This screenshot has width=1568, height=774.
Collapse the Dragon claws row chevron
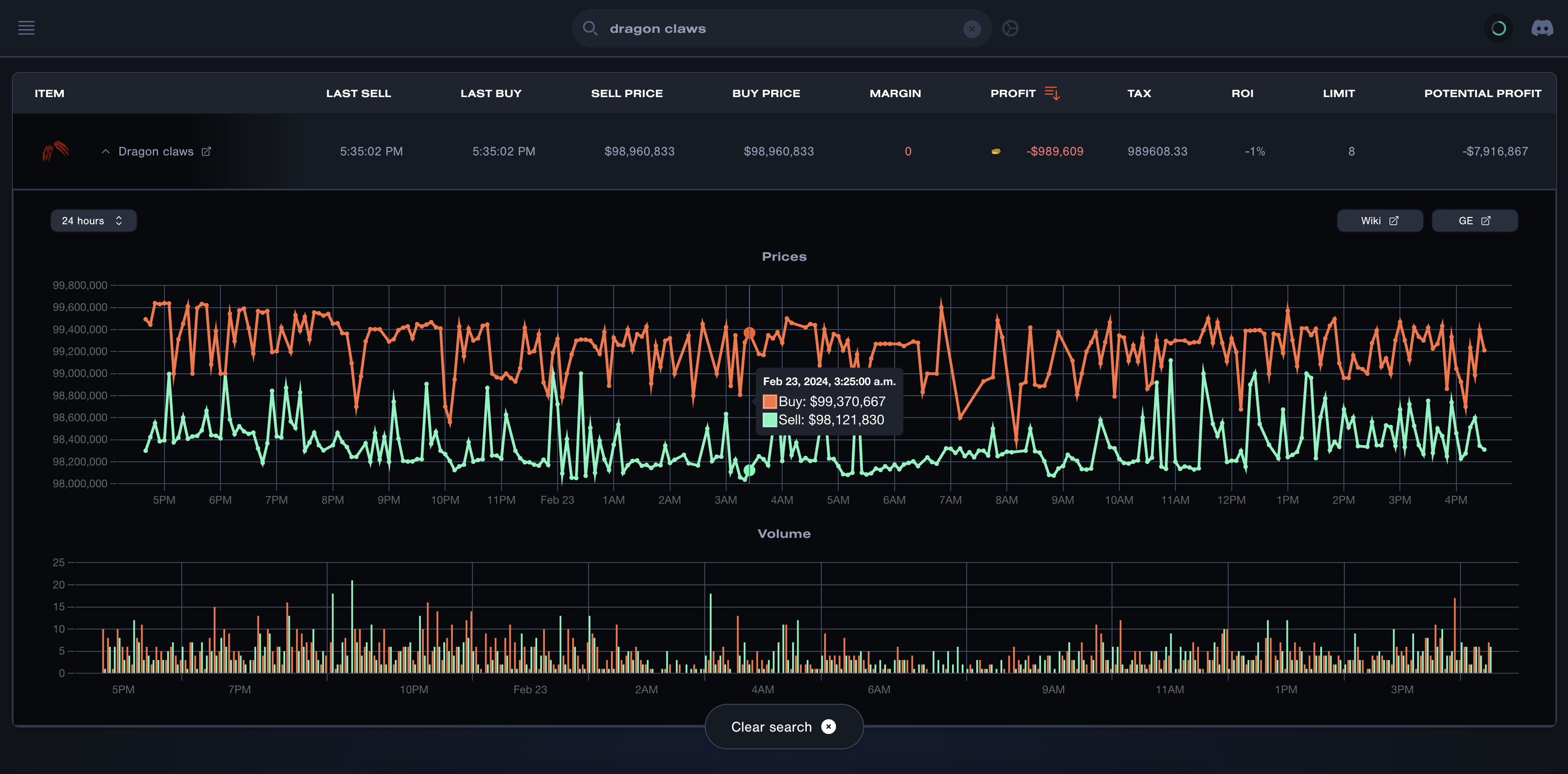pos(105,151)
